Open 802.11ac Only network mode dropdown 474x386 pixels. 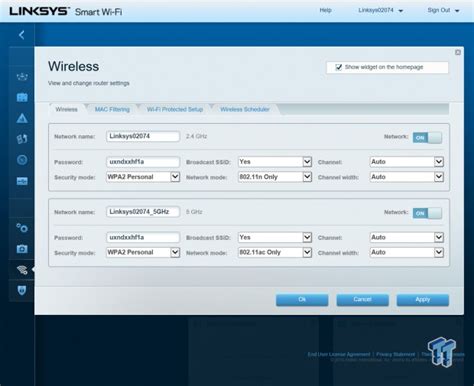[275, 252]
